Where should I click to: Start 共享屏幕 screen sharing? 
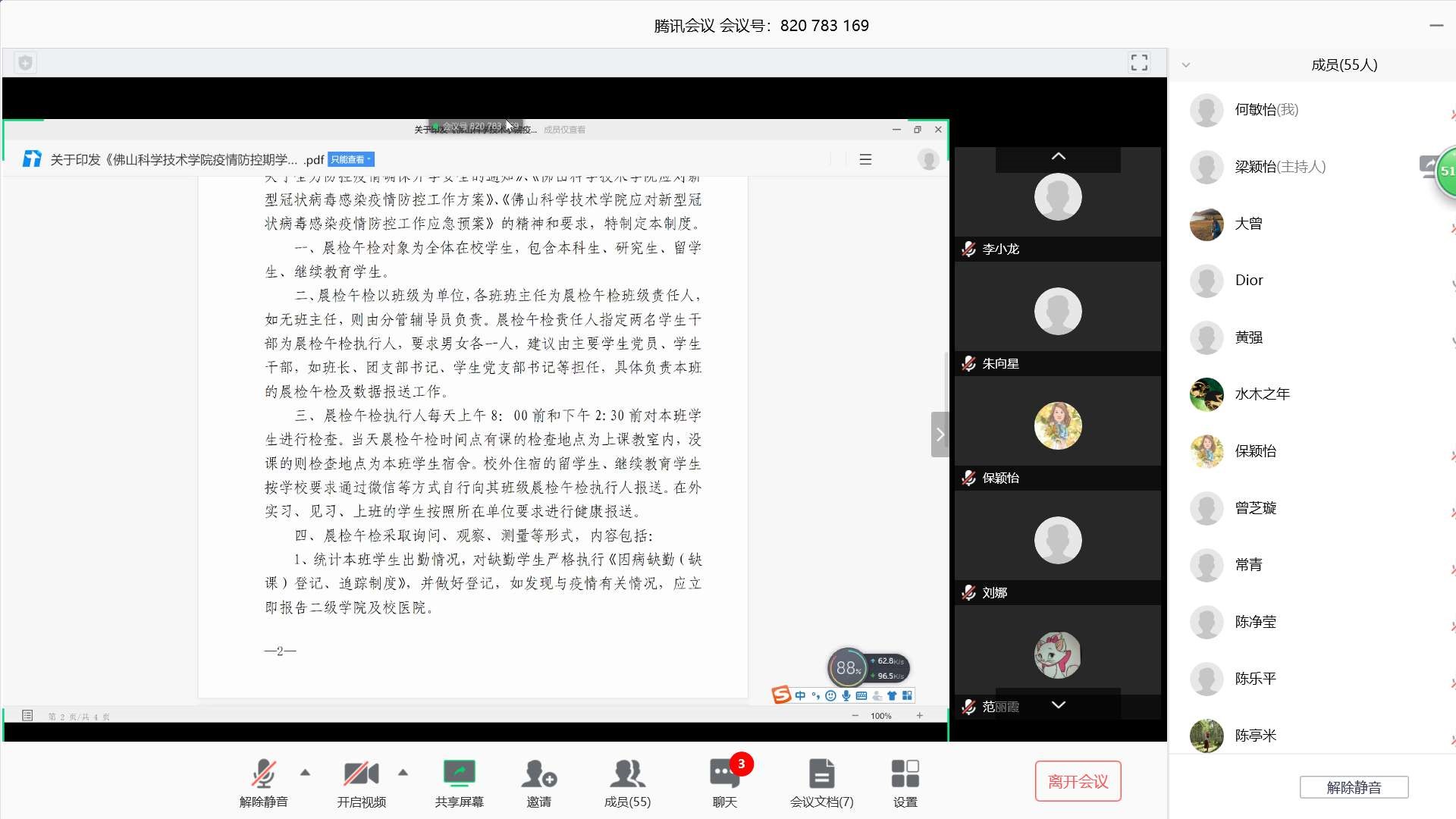[x=459, y=783]
